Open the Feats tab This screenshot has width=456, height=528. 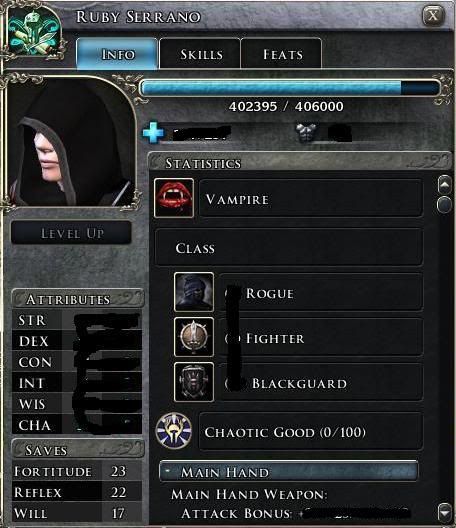pos(282,54)
